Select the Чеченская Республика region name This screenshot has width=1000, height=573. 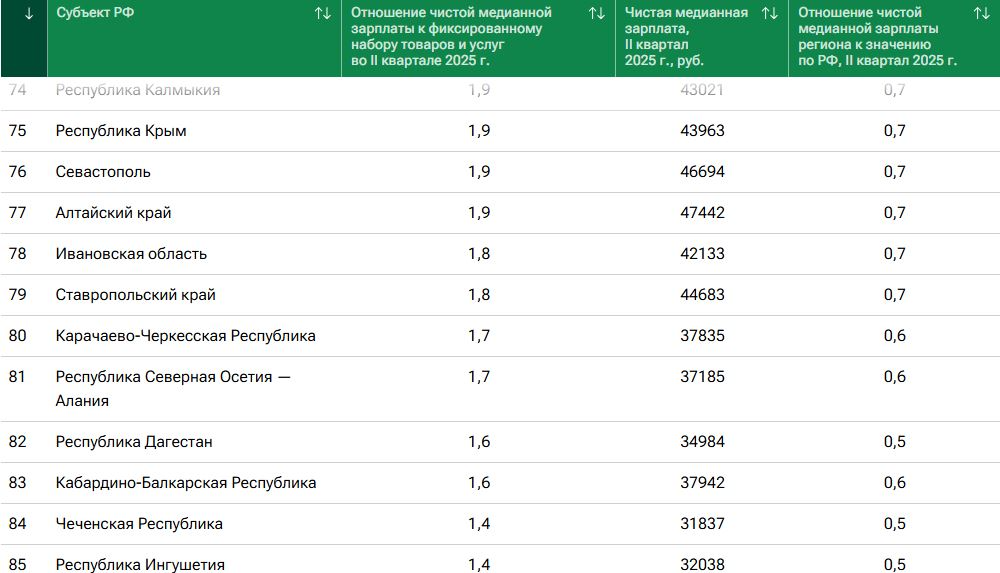coord(139,524)
